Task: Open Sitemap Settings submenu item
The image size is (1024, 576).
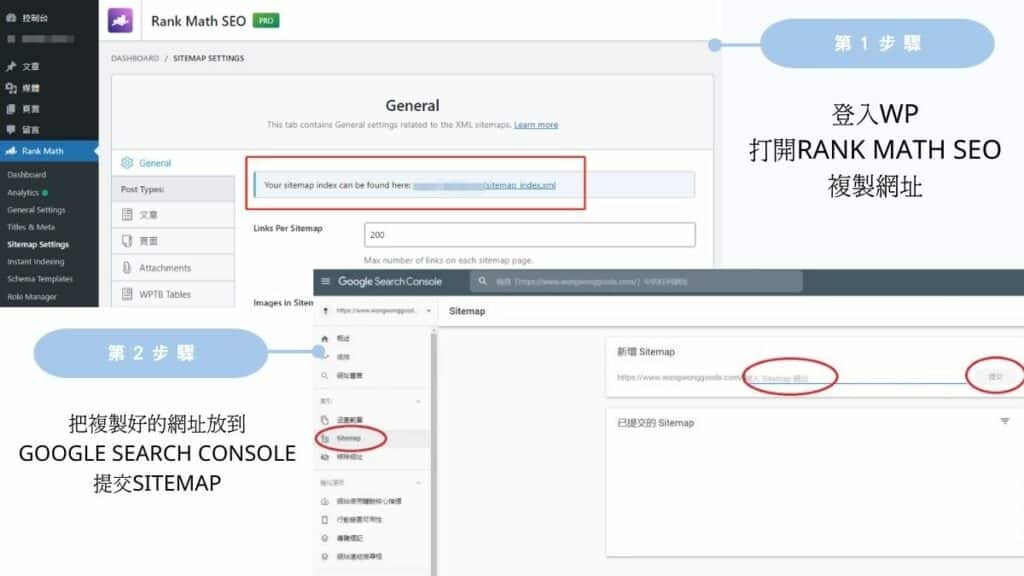Action: (x=38, y=244)
